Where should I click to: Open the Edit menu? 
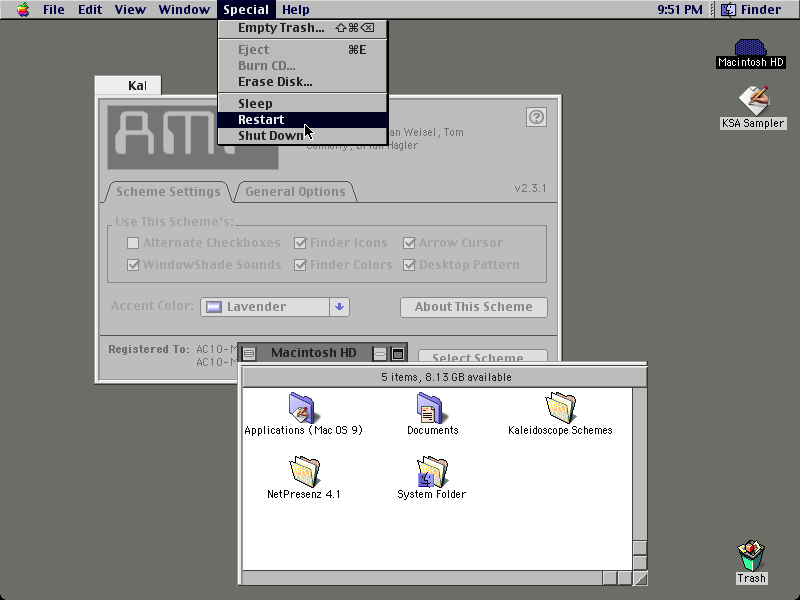point(90,9)
